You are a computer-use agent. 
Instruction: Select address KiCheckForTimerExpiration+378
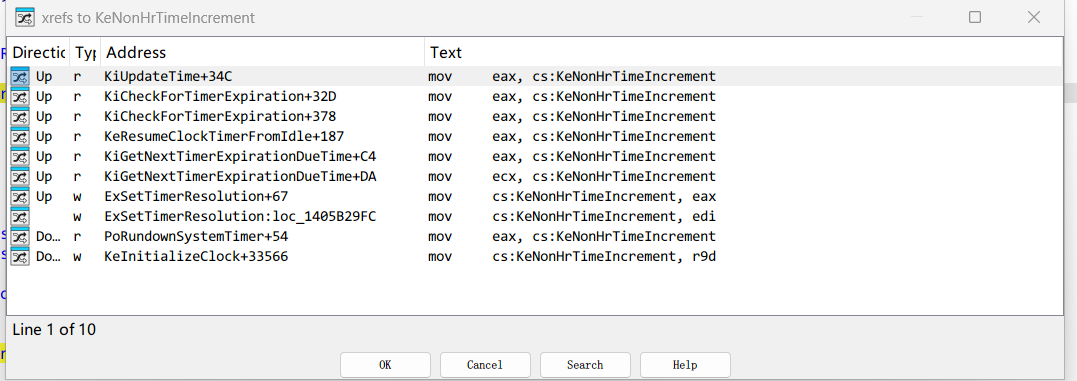220,116
